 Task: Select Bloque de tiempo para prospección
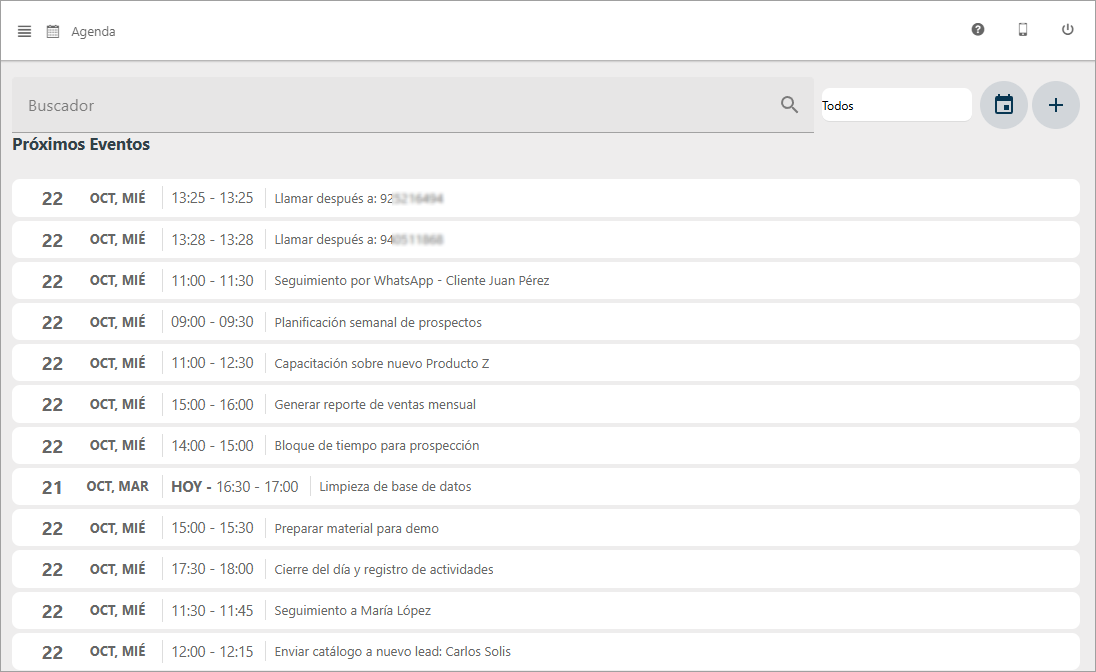[377, 446]
